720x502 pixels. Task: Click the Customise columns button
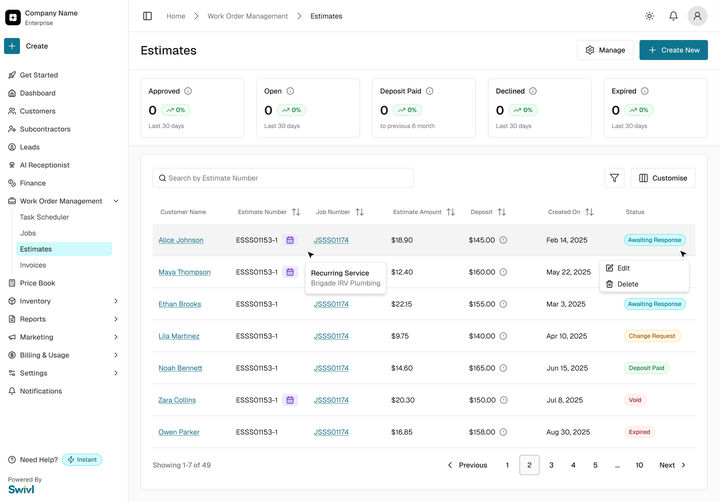coord(663,178)
